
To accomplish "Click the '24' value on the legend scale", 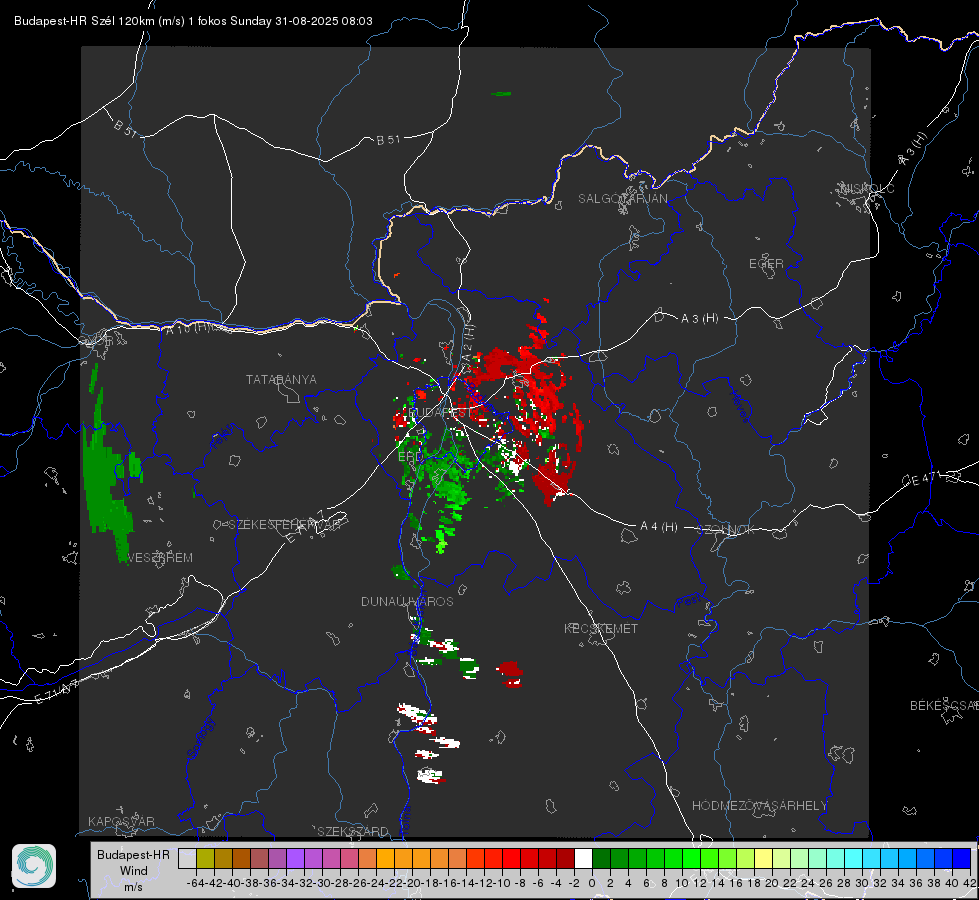I will (x=808, y=883).
